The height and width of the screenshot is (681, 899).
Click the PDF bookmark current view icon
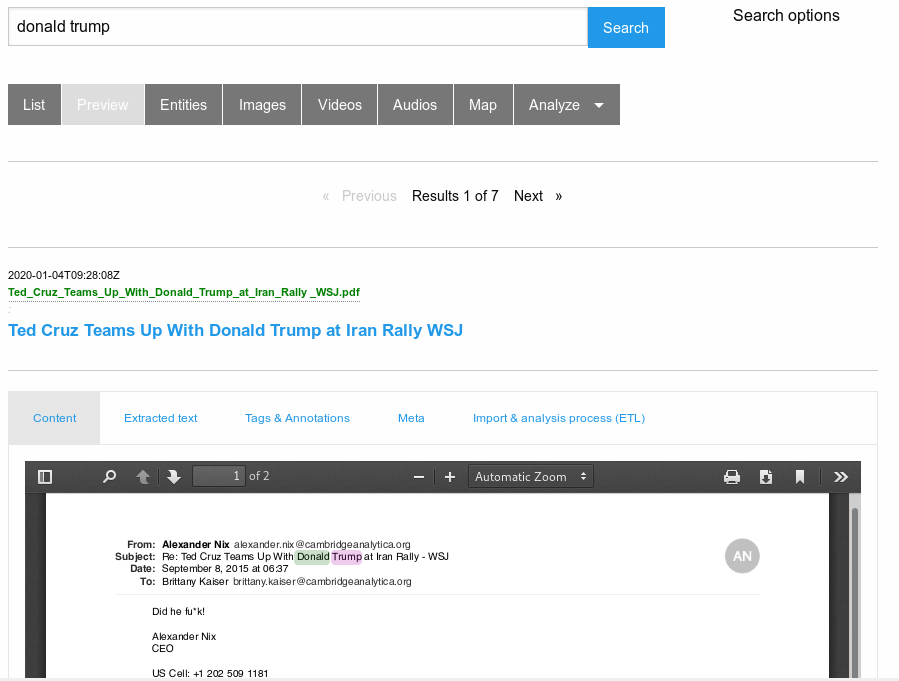(800, 477)
